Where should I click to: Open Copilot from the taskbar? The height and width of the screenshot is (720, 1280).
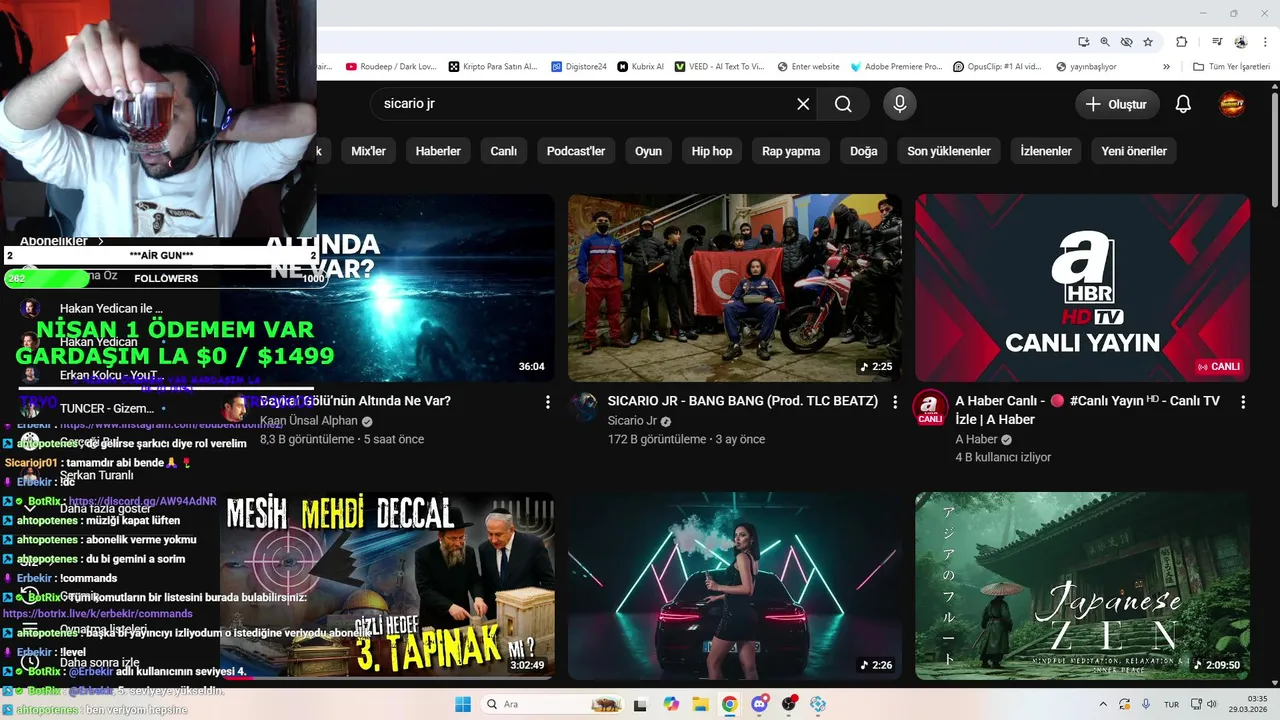point(671,704)
